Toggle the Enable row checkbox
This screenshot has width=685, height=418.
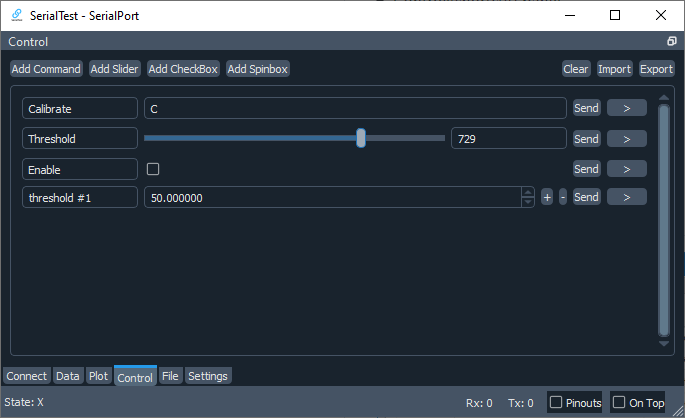(153, 169)
